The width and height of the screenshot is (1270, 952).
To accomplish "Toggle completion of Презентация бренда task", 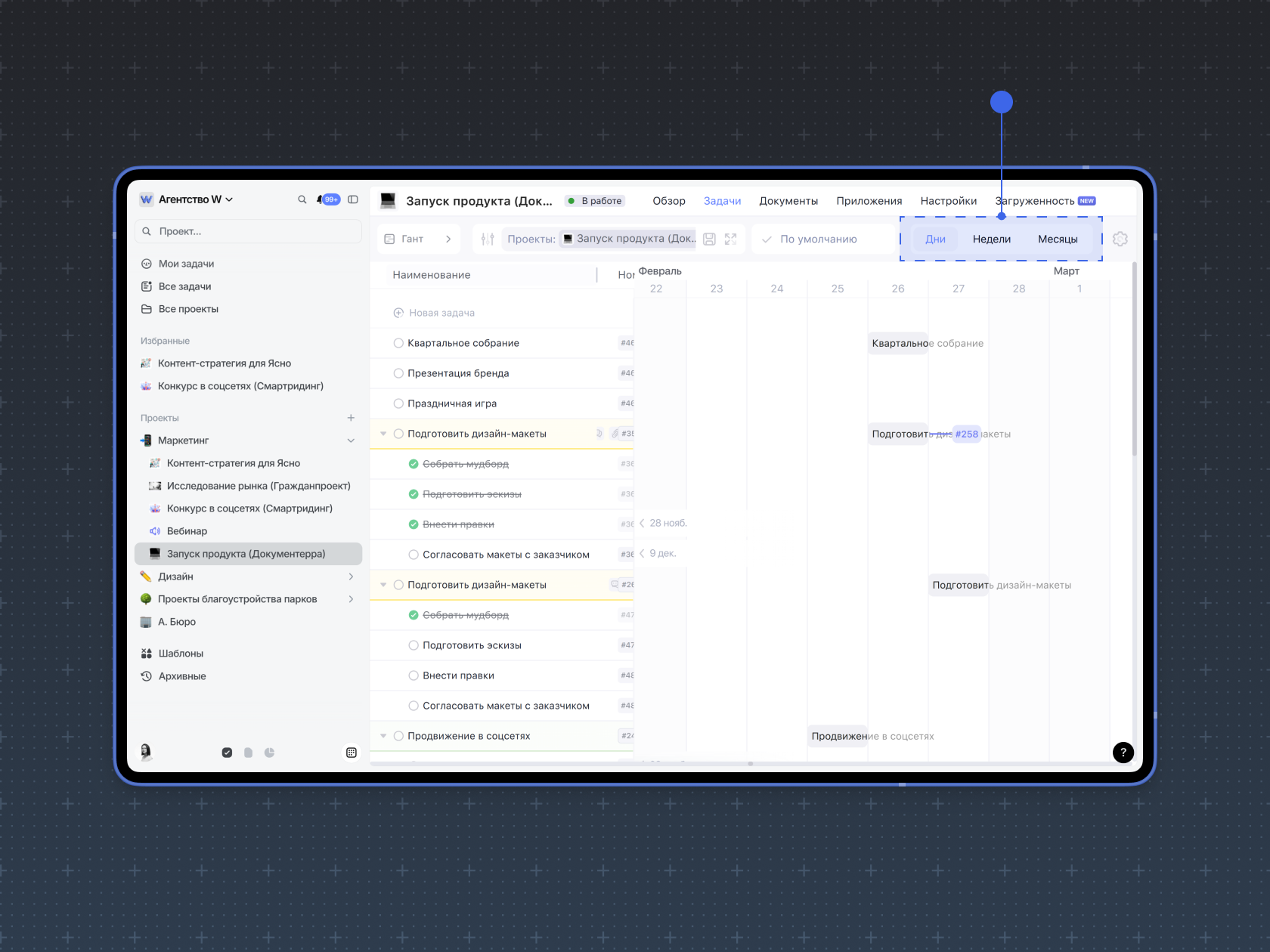I will pyautogui.click(x=398, y=373).
